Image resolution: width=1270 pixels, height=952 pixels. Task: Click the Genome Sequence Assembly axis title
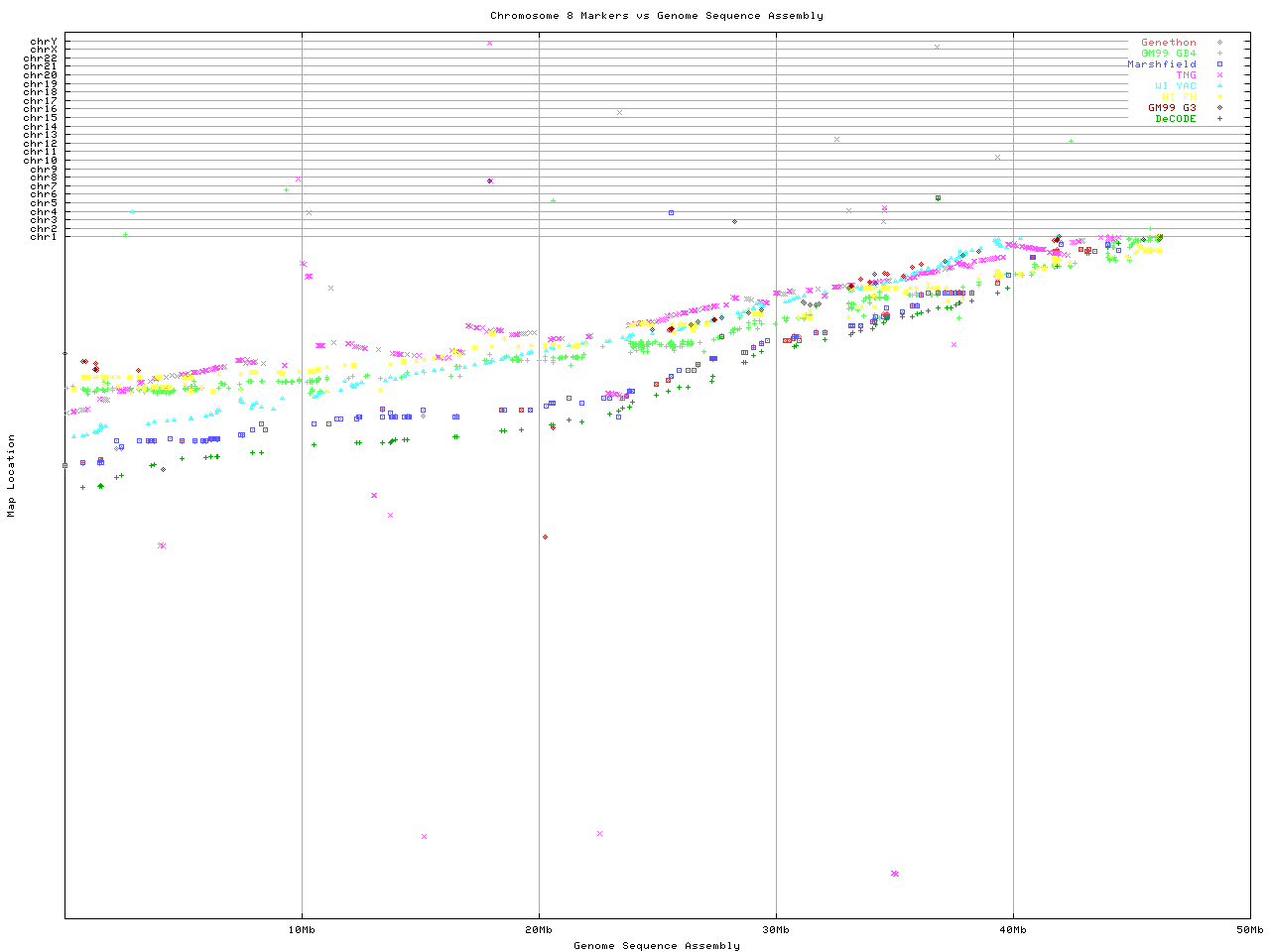[x=656, y=946]
